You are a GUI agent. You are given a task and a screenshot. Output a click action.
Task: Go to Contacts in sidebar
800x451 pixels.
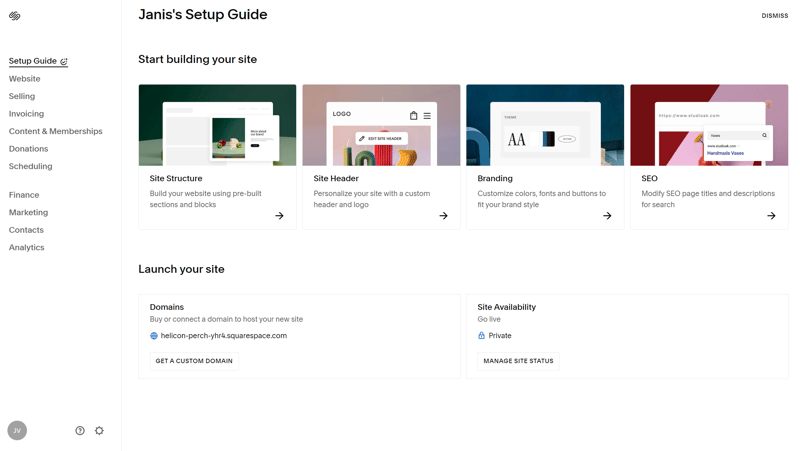pyautogui.click(x=26, y=230)
